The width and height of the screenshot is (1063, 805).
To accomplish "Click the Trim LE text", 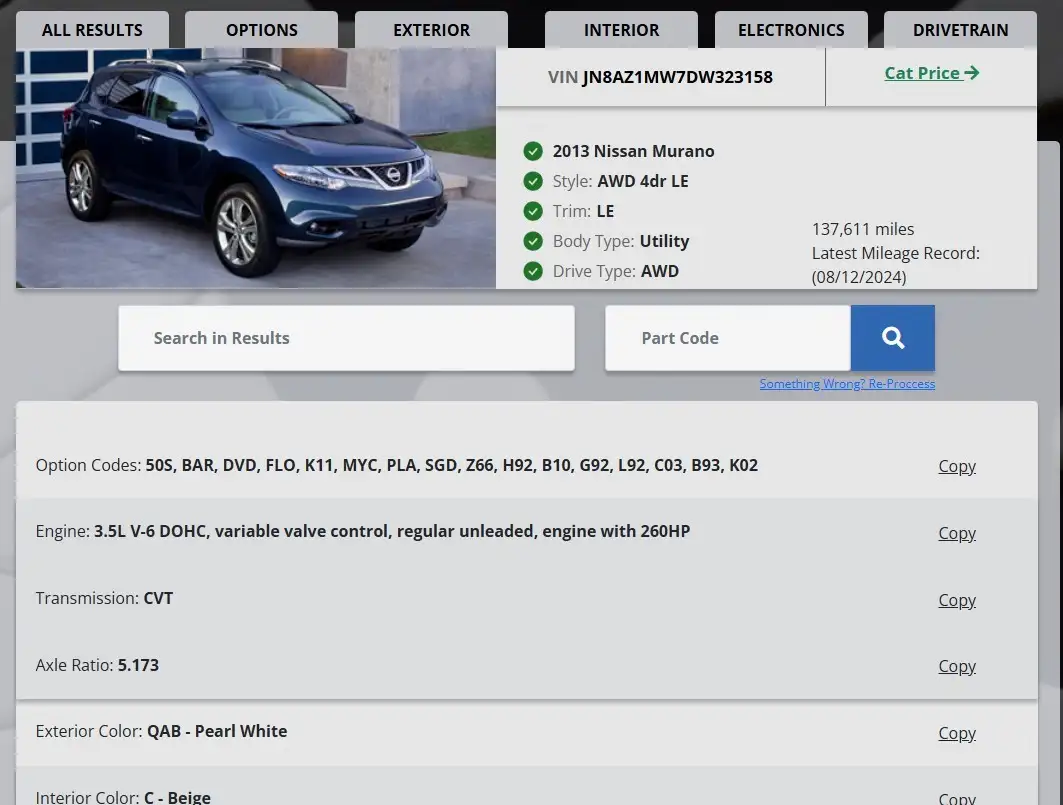I will click(x=583, y=211).
